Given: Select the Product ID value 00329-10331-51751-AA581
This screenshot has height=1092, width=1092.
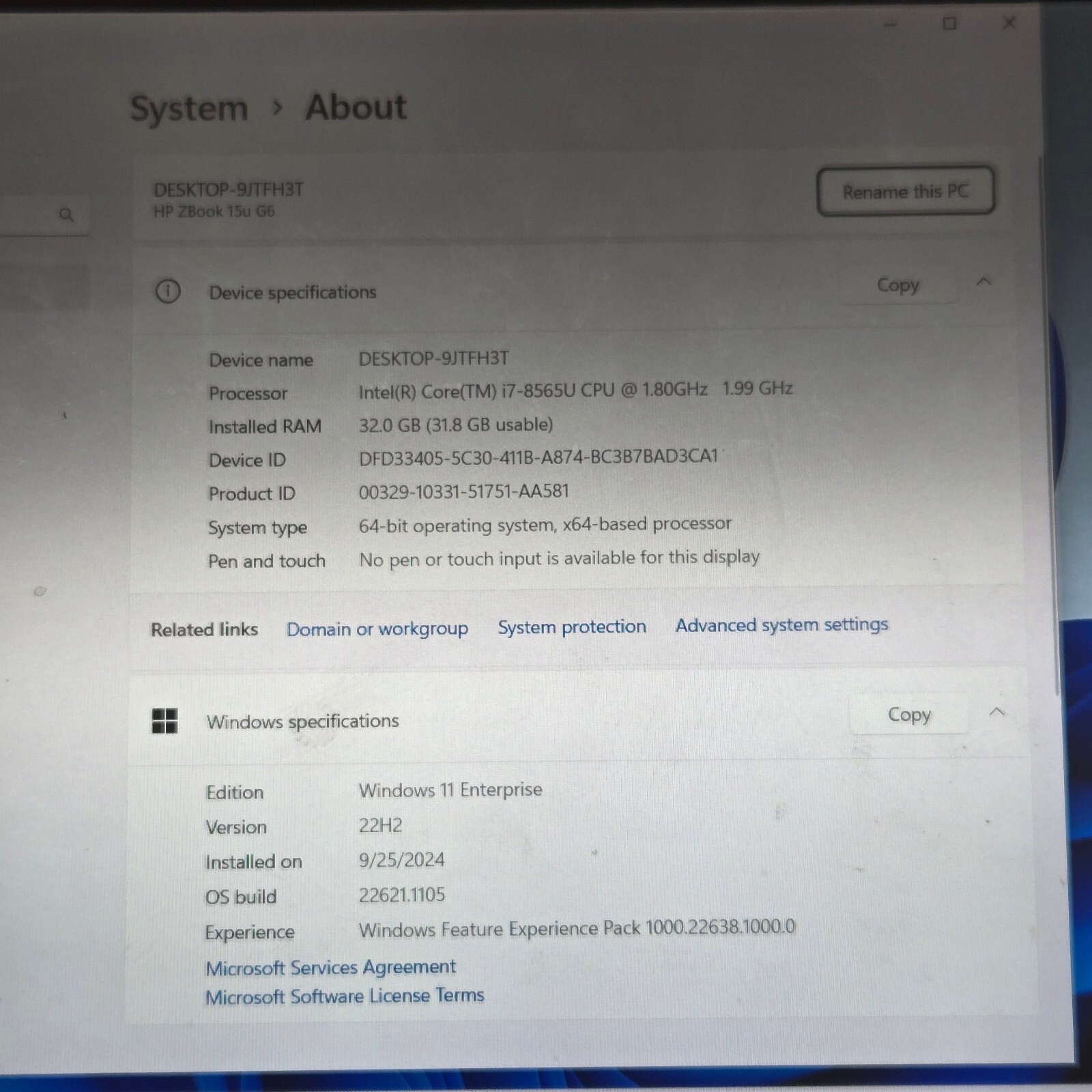Looking at the screenshot, I should point(464,491).
